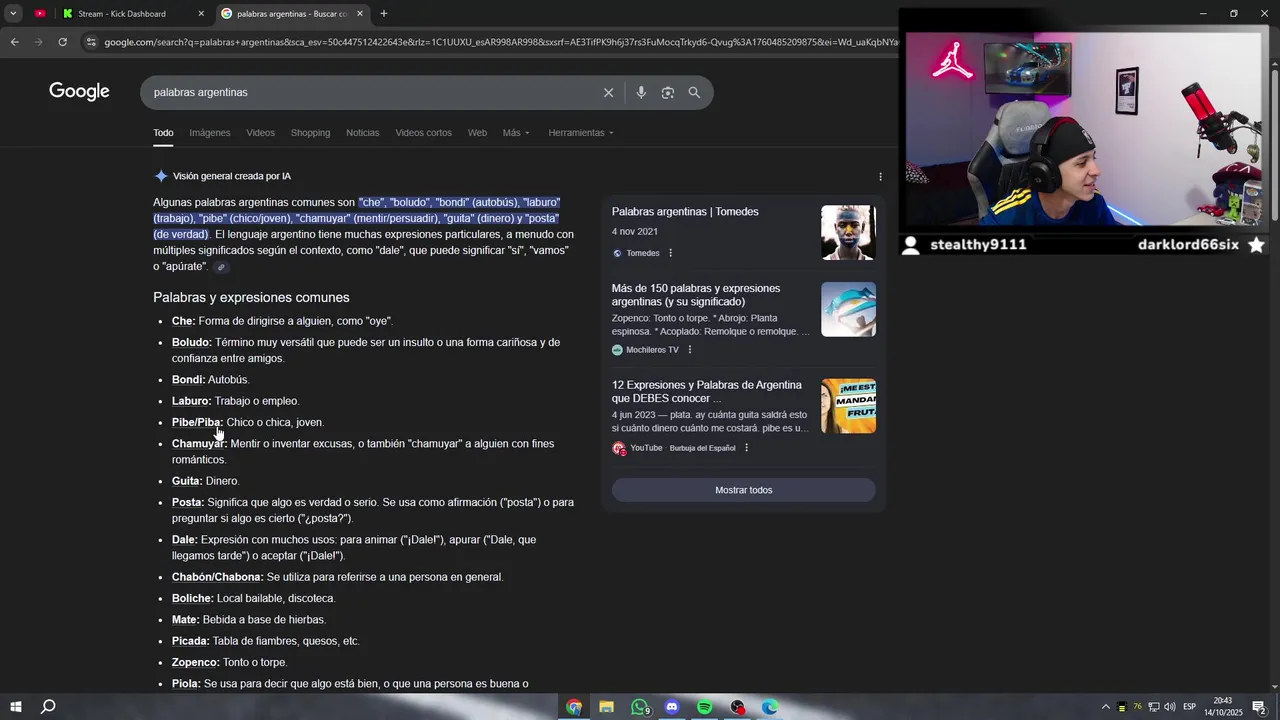Click inside the Google search input field
Image resolution: width=1280 pixels, height=720 pixels.
click(370, 92)
